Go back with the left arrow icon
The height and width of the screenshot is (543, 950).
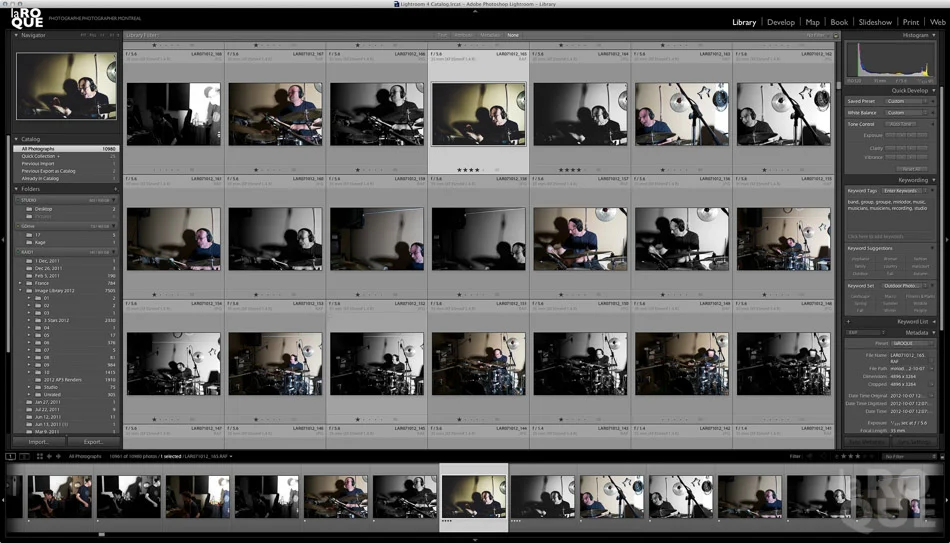click(x=50, y=456)
